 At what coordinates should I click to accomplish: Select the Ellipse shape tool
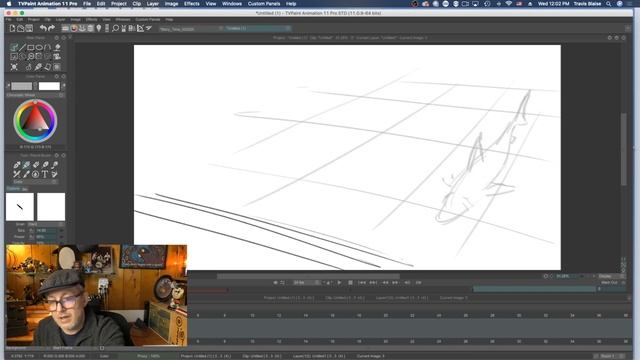(39, 47)
